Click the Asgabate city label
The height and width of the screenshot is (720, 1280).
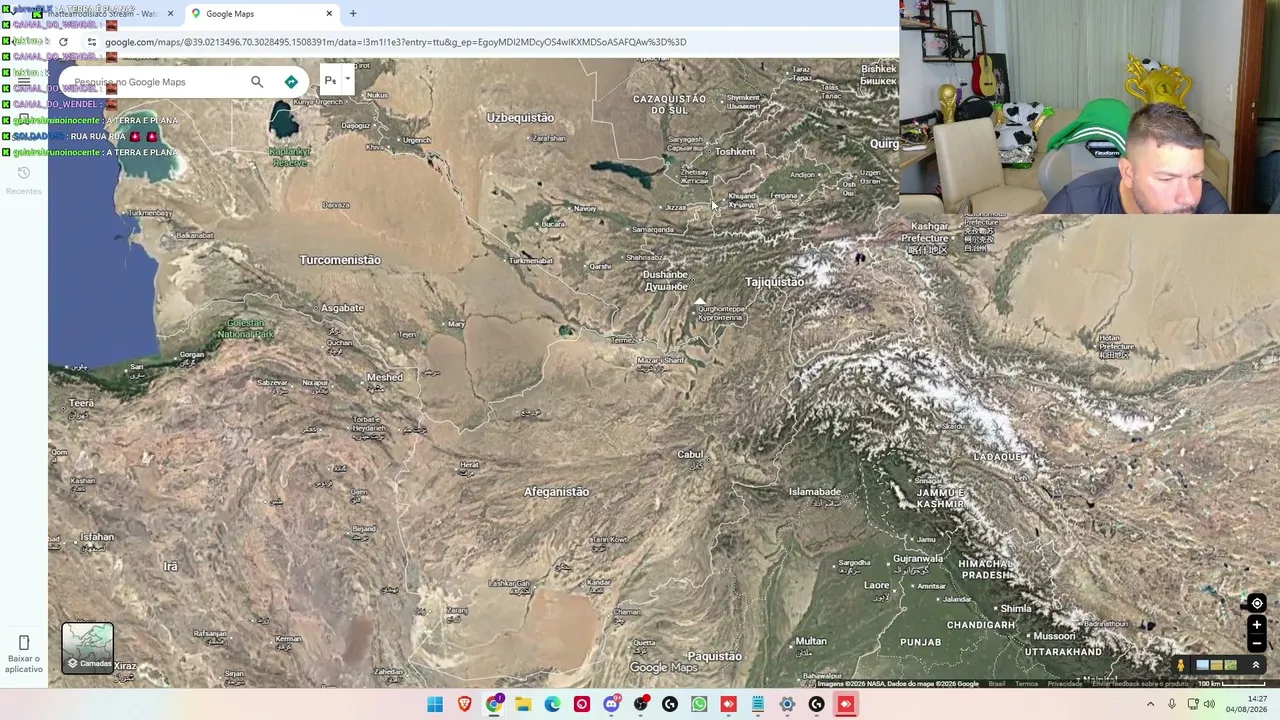[343, 308]
